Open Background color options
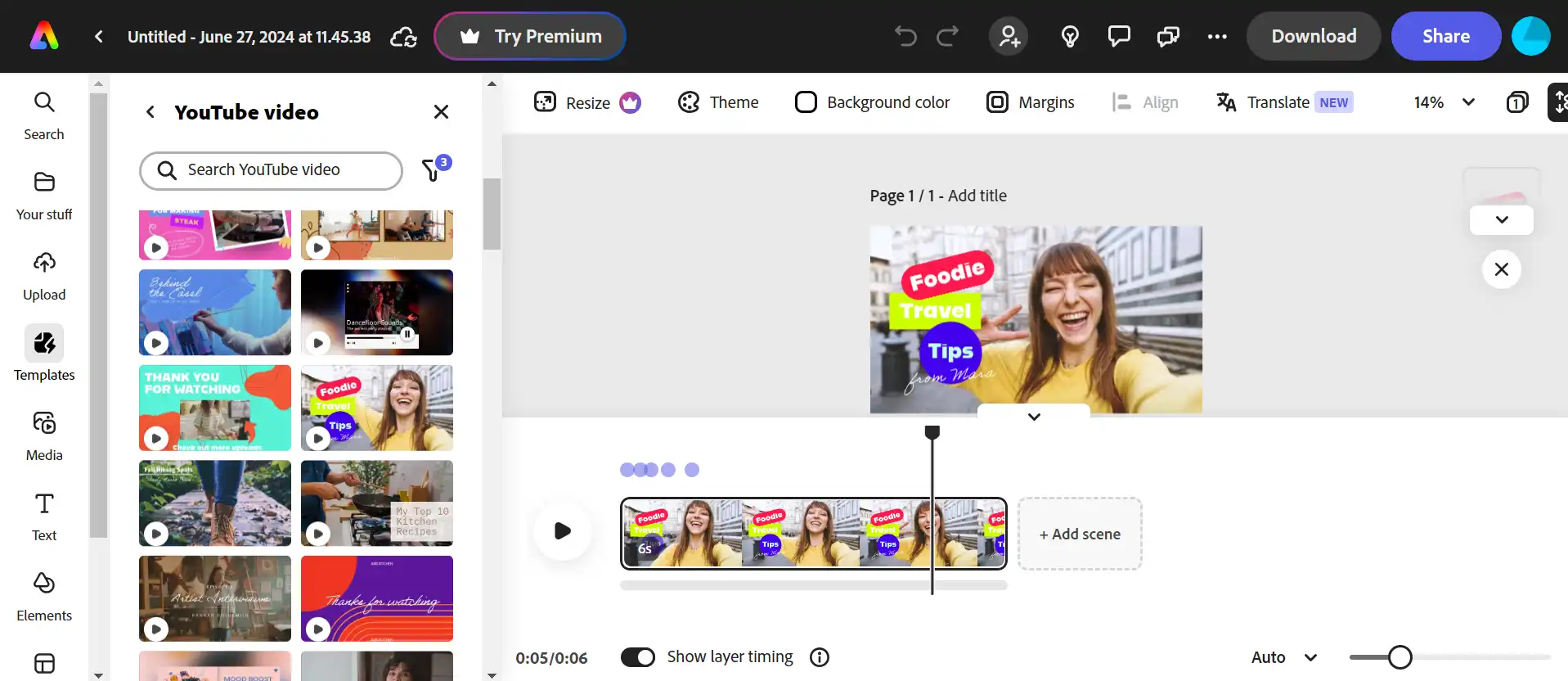 coord(872,102)
